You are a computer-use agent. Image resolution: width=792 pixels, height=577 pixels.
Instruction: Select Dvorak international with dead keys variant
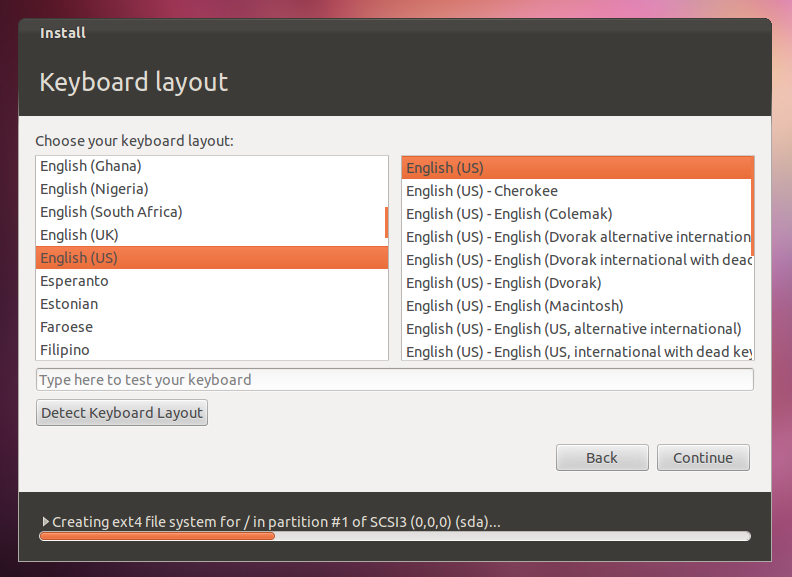tap(576, 260)
